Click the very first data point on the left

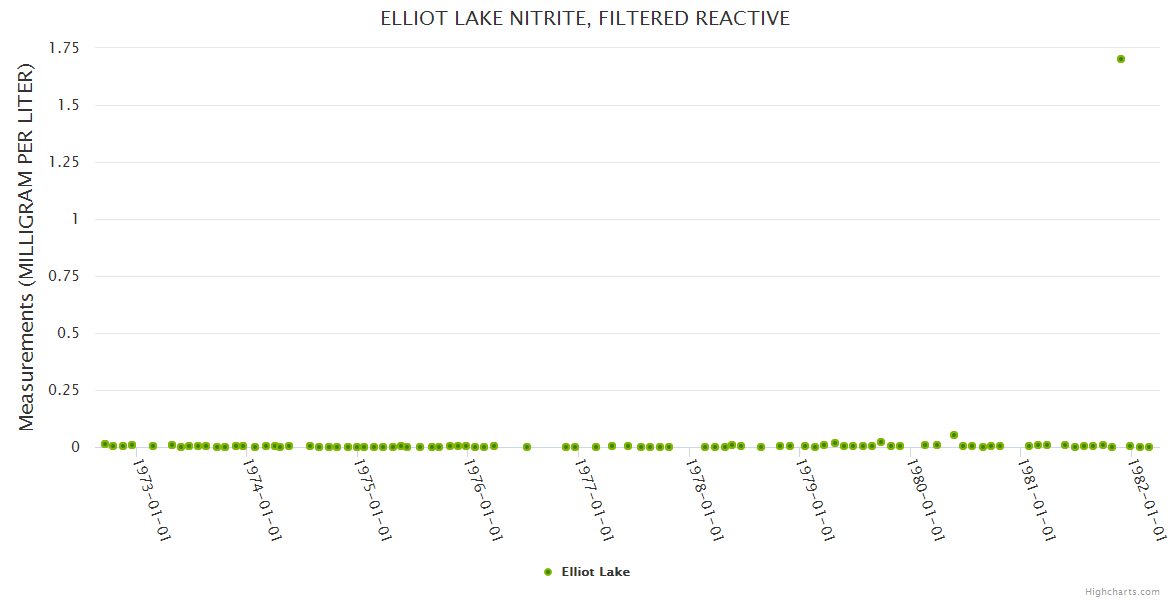pyautogui.click(x=105, y=443)
